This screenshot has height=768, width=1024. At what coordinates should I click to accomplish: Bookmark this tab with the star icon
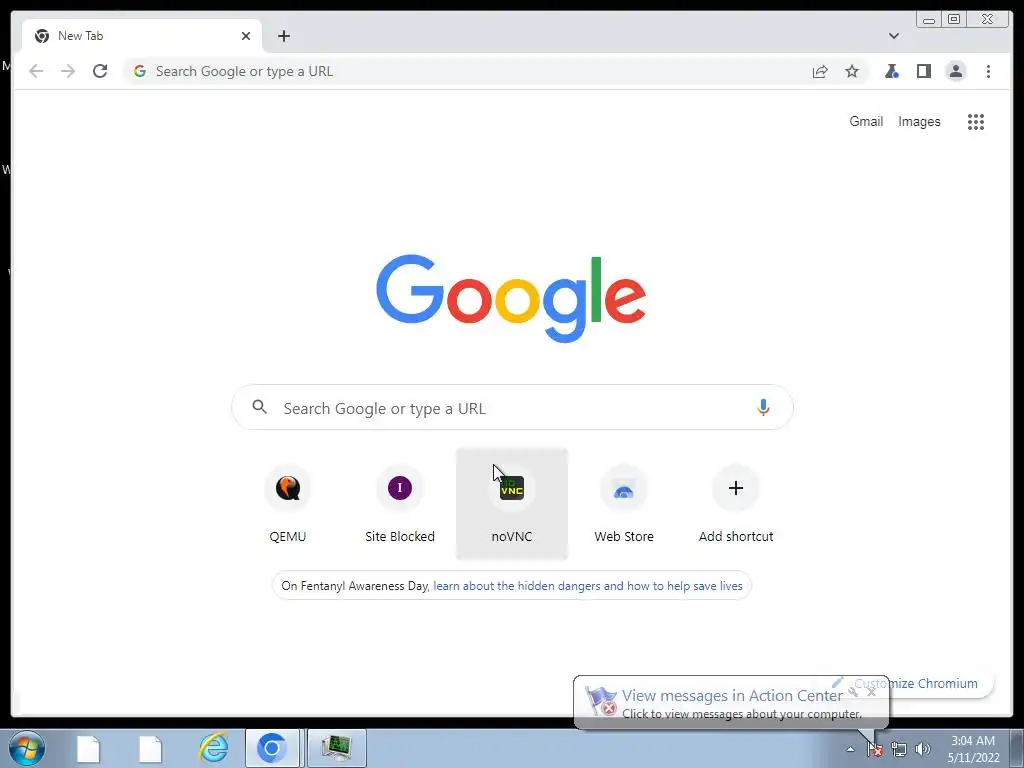coord(852,71)
